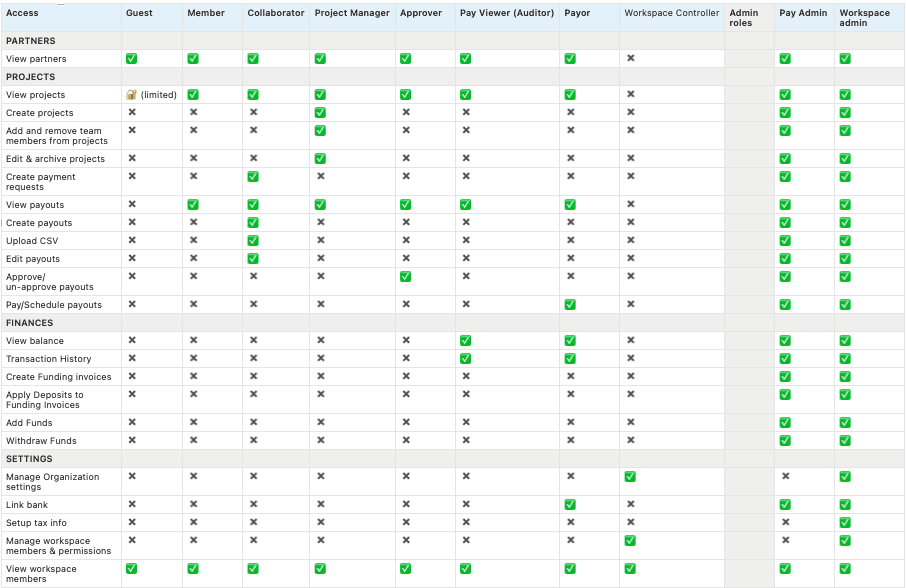Click Payor's checkmark for Pay/Schedule payouts
This screenshot has height=588, width=906.
pos(570,304)
